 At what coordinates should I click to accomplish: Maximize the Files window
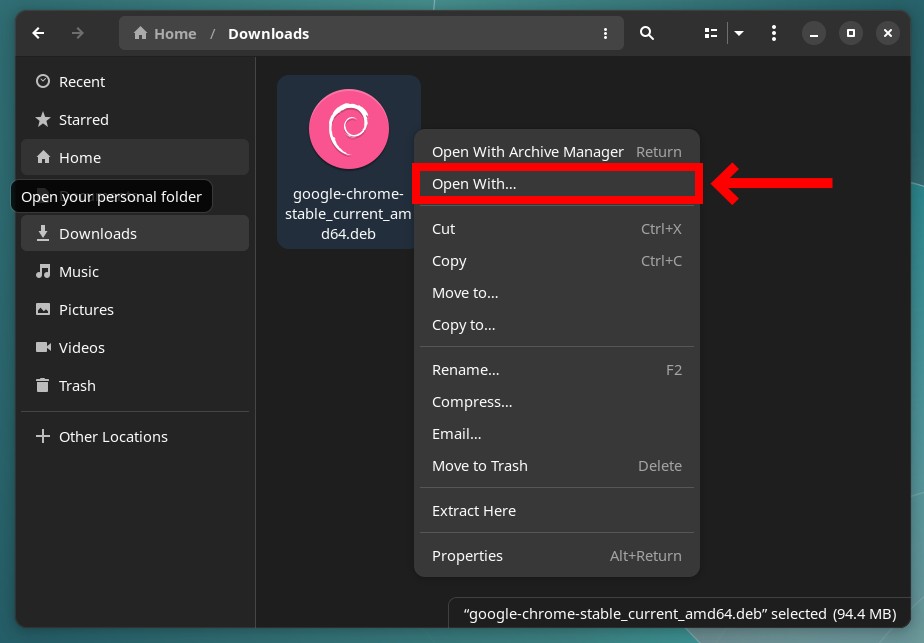pos(851,34)
